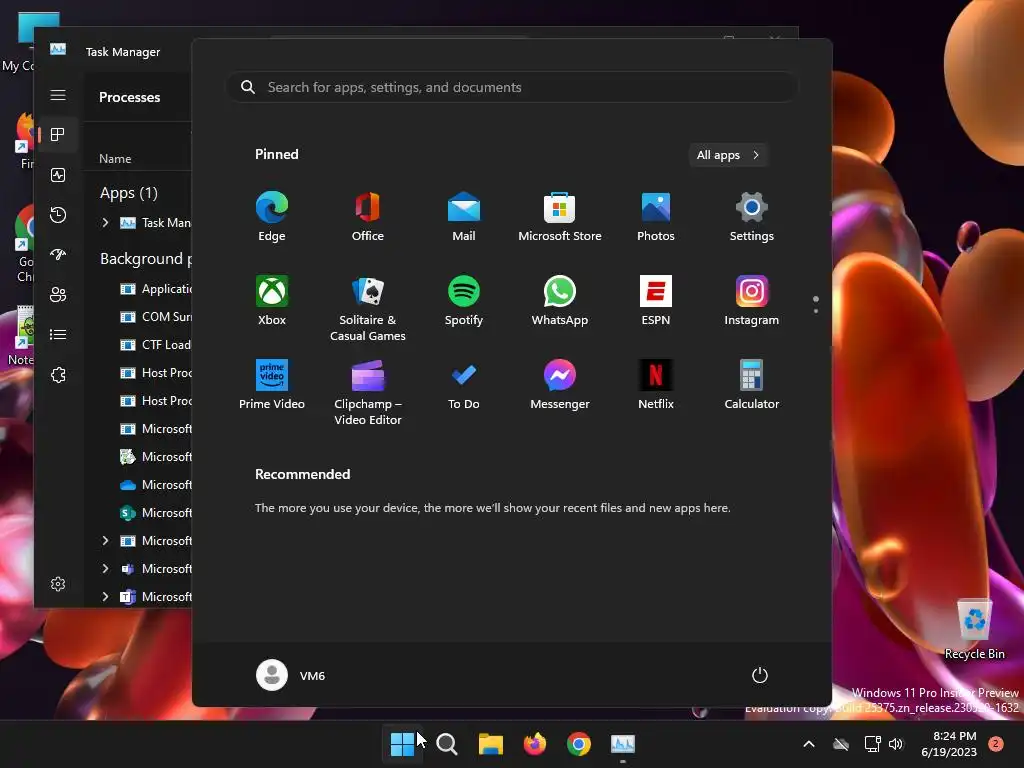Open the Netflix app
This screenshot has height=768, width=1024.
[656, 385]
